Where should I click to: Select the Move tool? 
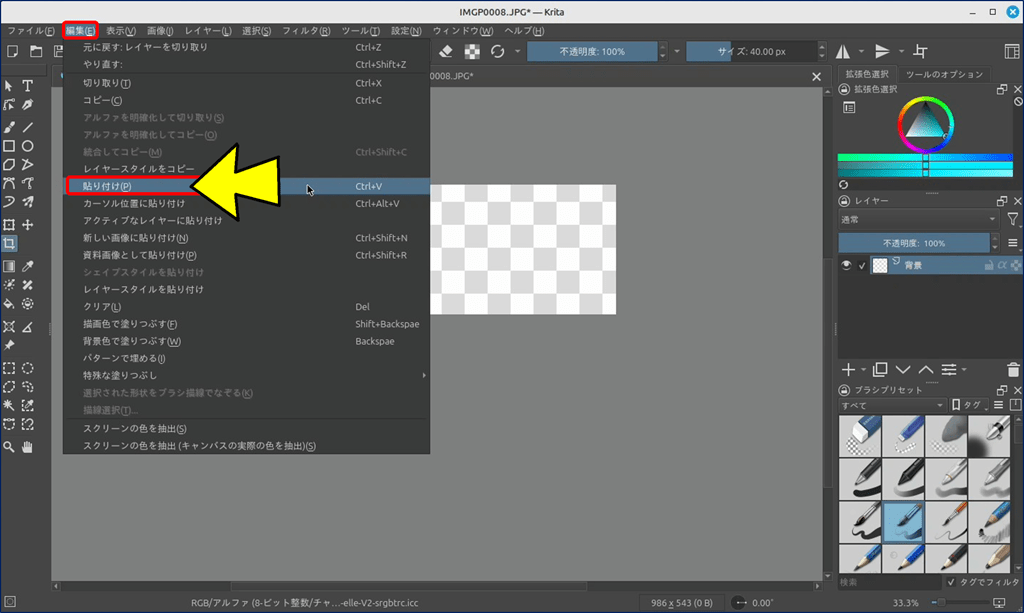point(28,225)
